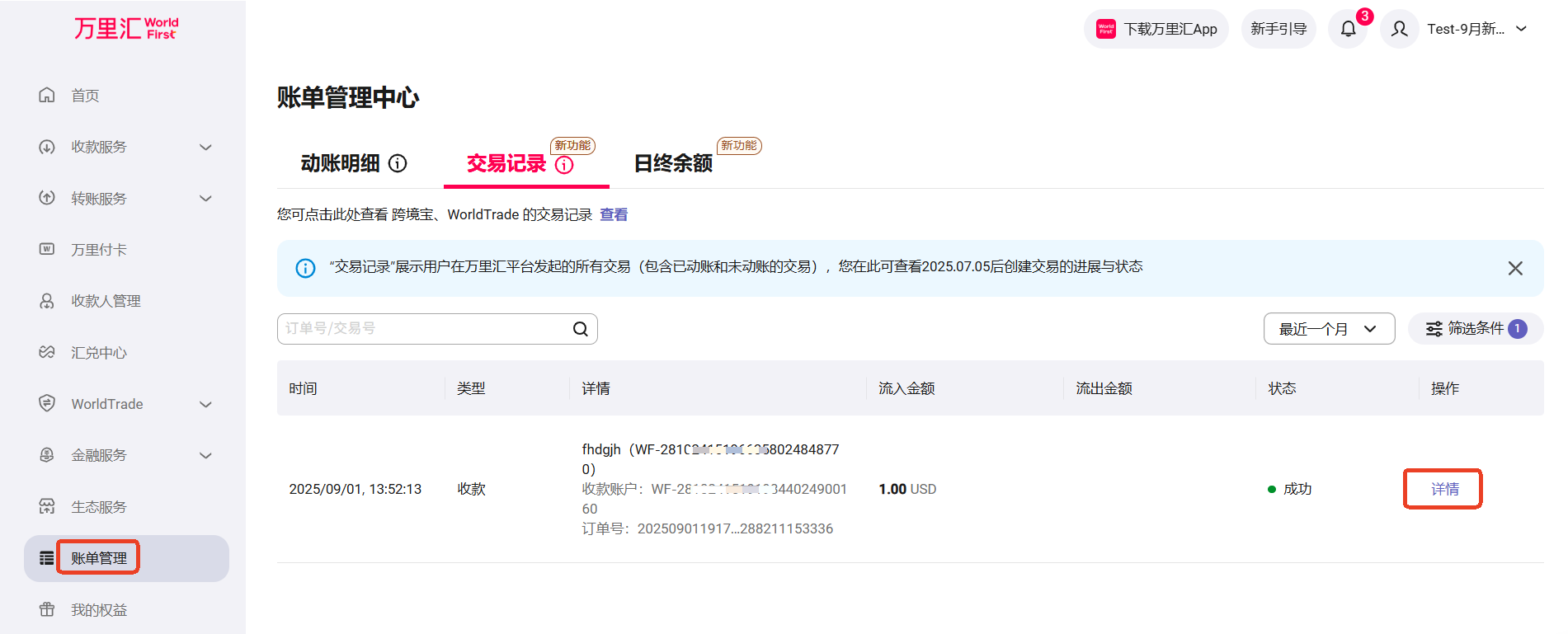Viewport: 1568px width, 634px height.
Task: Click the 订单号/交易号 search field
Action: (x=421, y=329)
